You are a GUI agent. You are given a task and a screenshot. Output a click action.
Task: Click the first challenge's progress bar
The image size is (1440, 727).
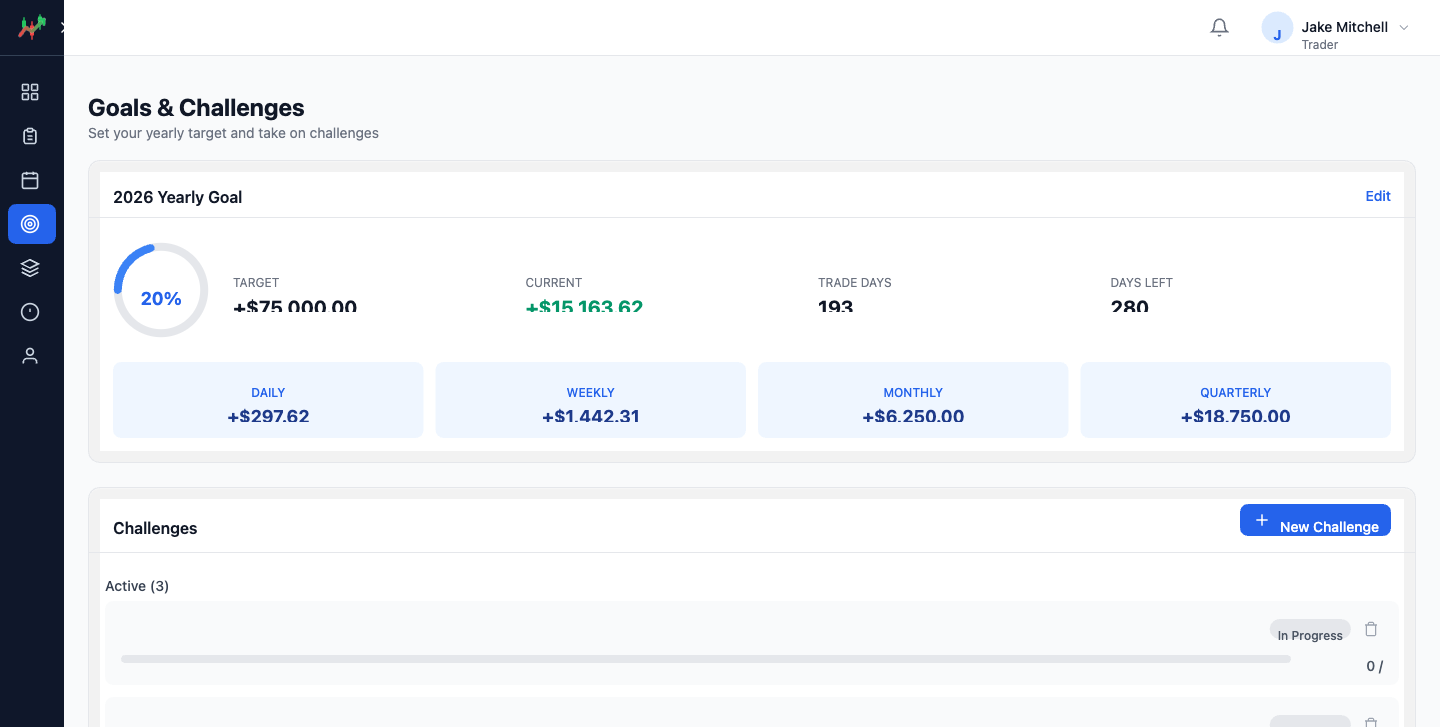click(x=705, y=659)
